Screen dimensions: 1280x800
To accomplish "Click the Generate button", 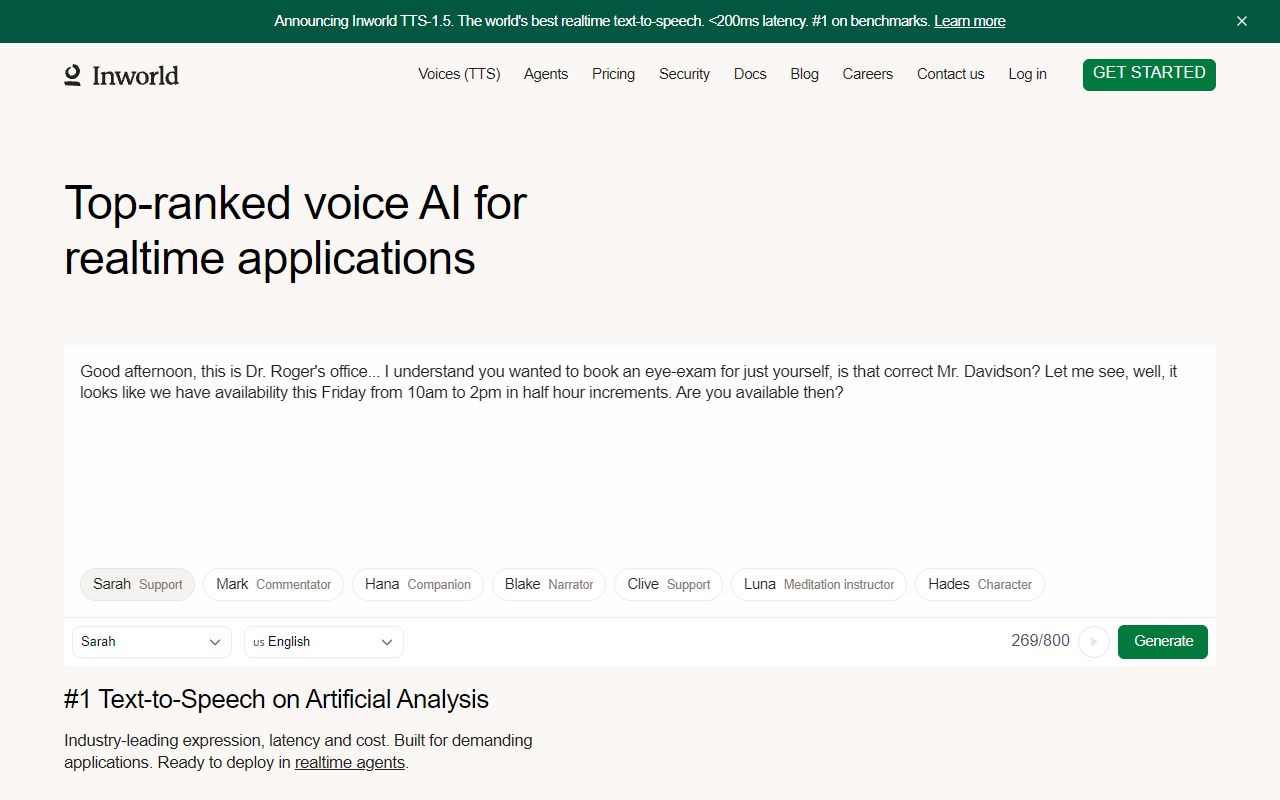I will tap(1162, 642).
